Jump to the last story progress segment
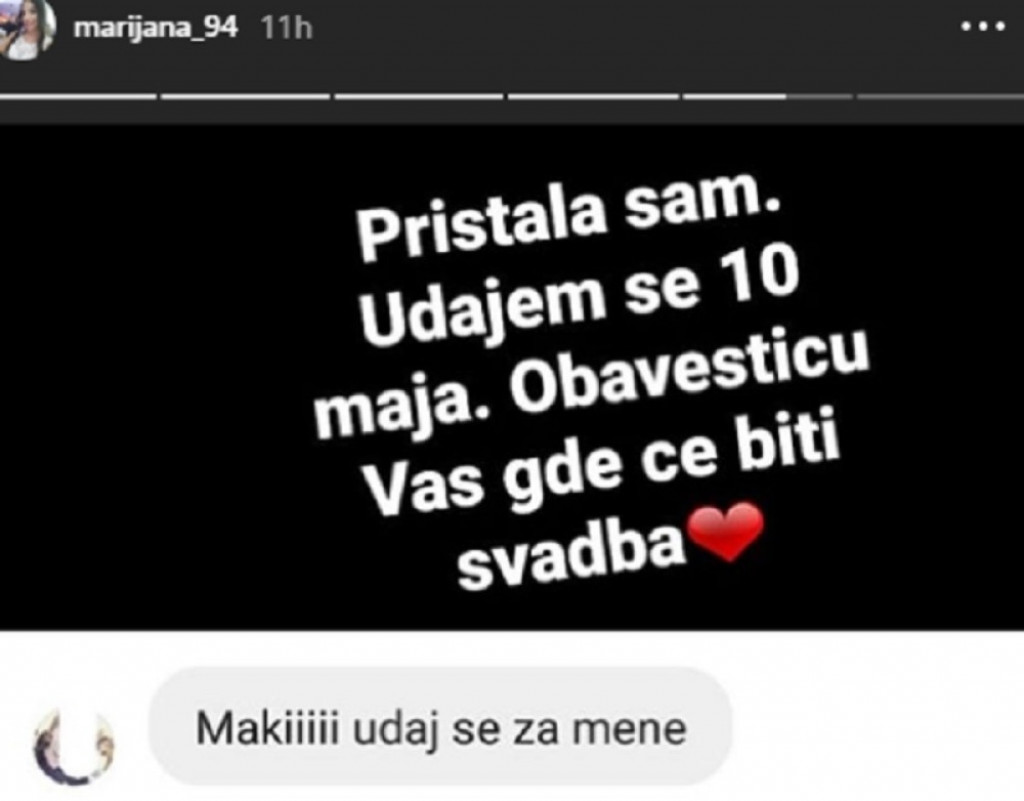The width and height of the screenshot is (1024, 801). (940, 97)
